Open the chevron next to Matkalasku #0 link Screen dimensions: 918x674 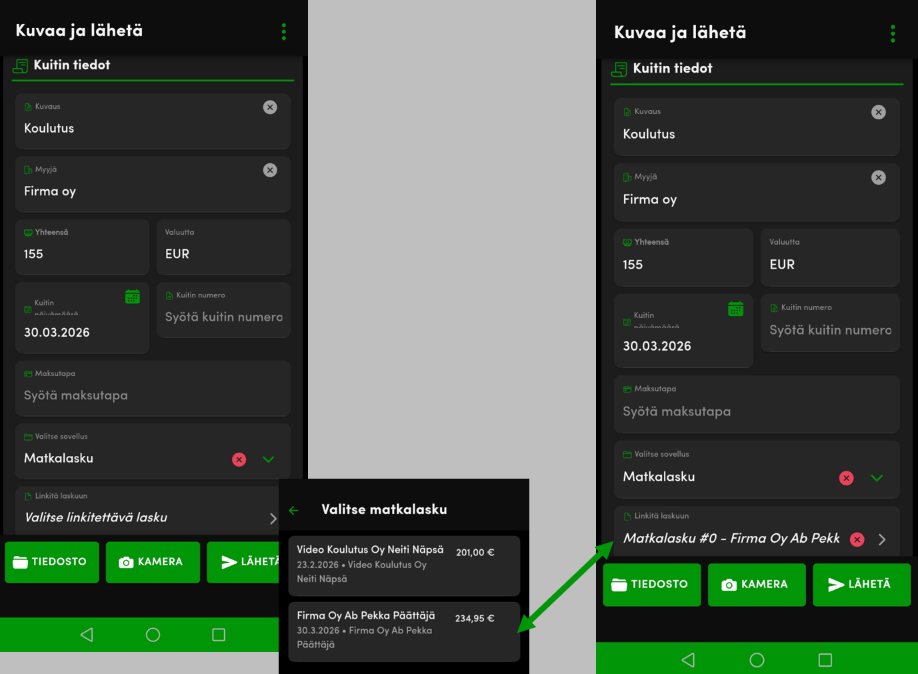tap(882, 539)
